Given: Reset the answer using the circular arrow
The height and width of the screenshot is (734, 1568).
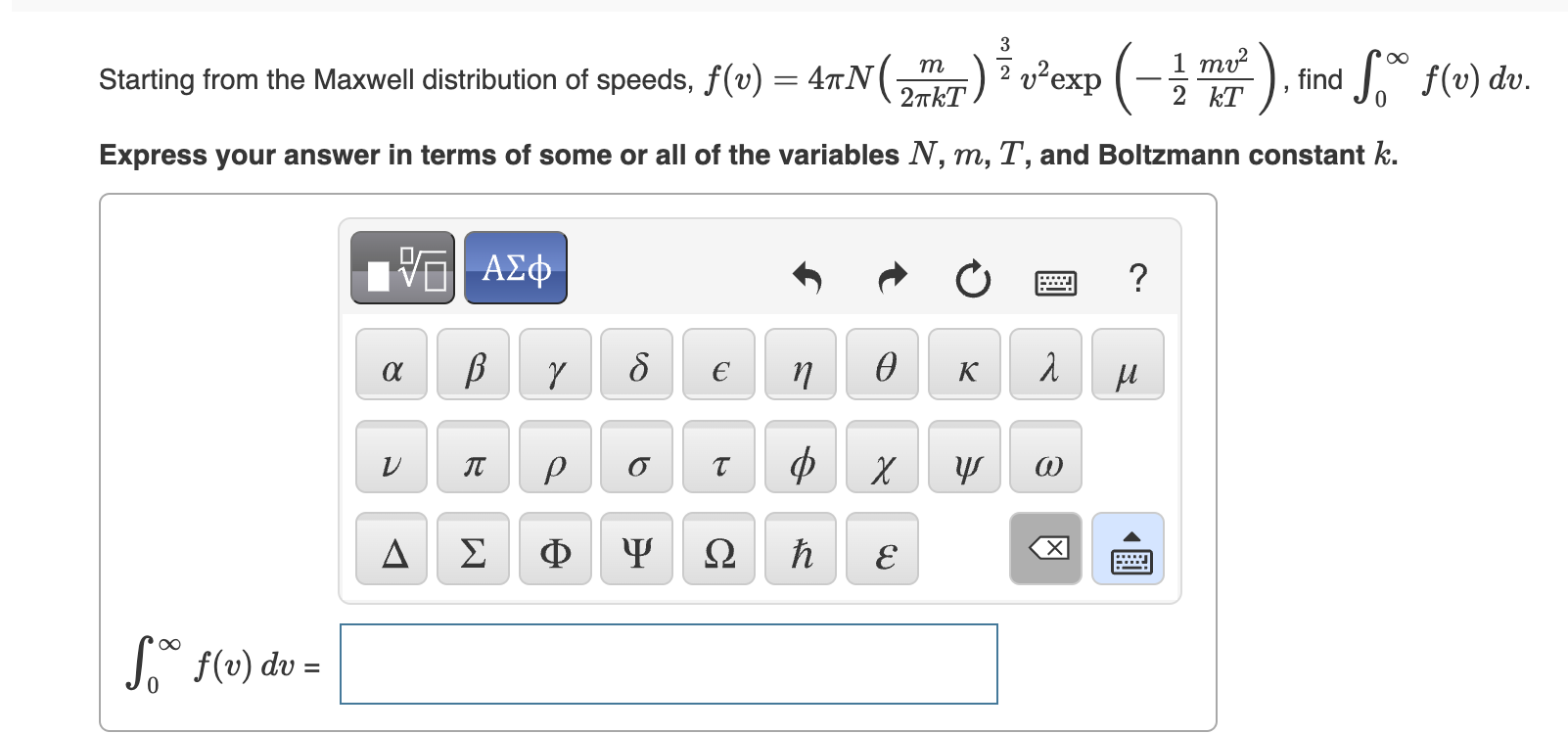Looking at the screenshot, I should point(972,280).
